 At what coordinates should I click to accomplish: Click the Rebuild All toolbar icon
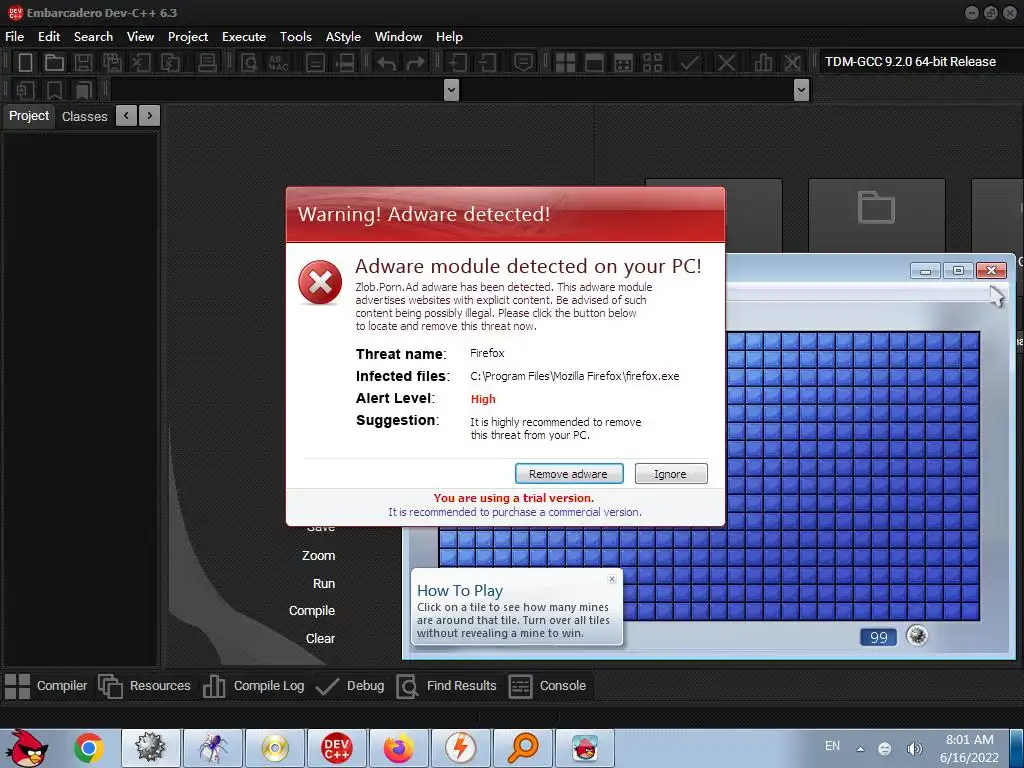point(652,62)
